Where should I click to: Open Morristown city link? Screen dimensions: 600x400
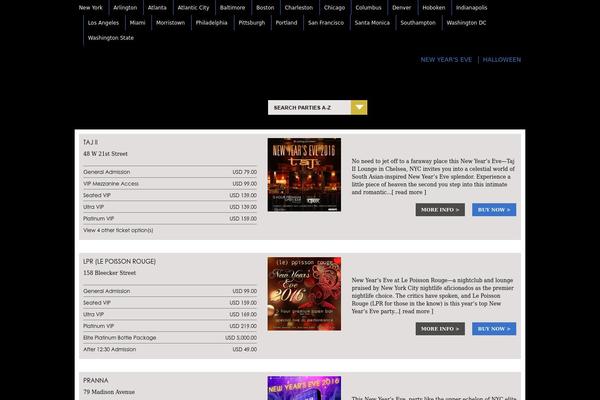pos(171,23)
